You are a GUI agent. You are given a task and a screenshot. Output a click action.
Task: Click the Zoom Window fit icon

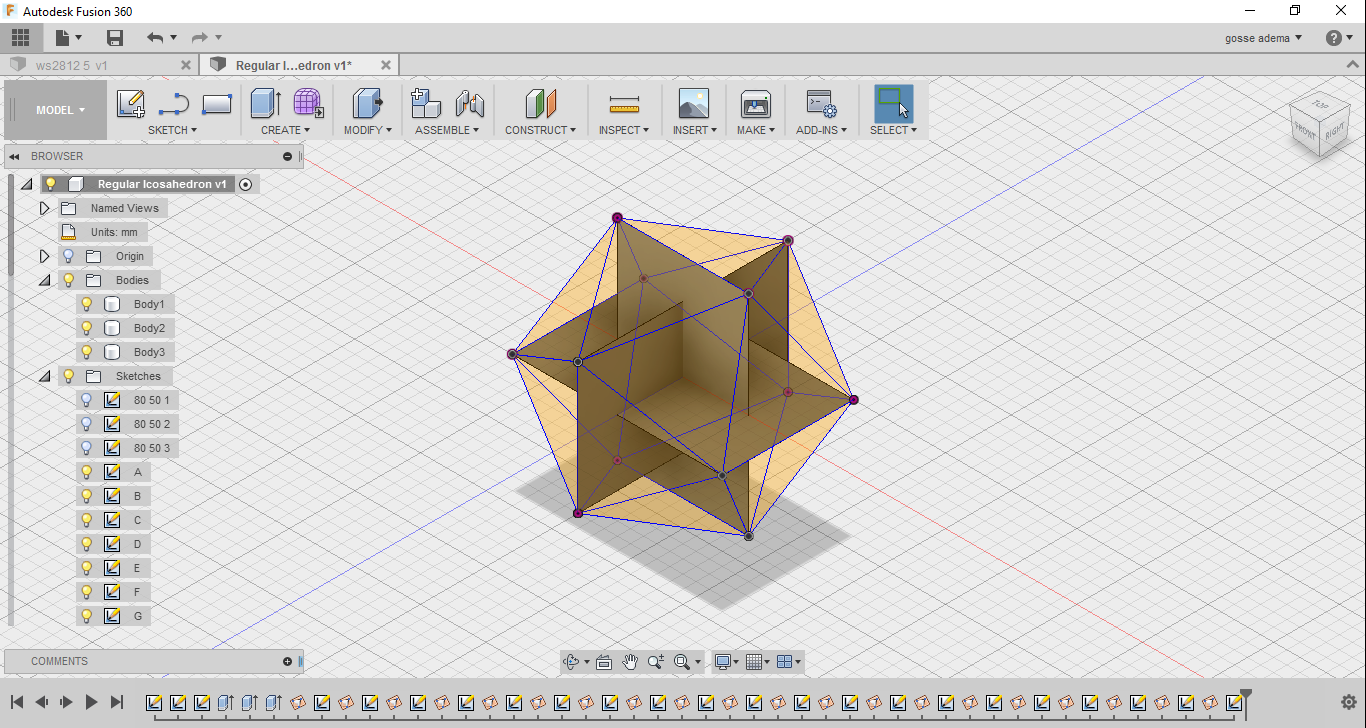[x=682, y=662]
